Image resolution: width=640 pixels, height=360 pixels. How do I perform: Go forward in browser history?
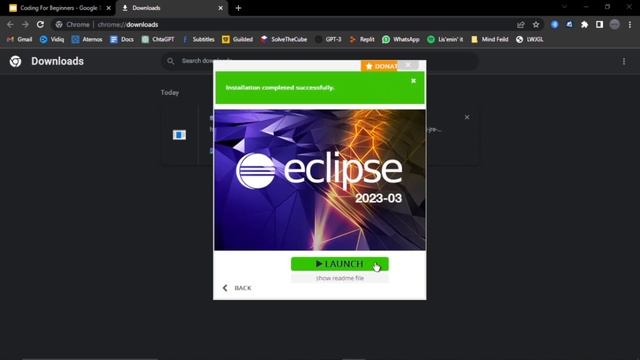pyautogui.click(x=25, y=24)
